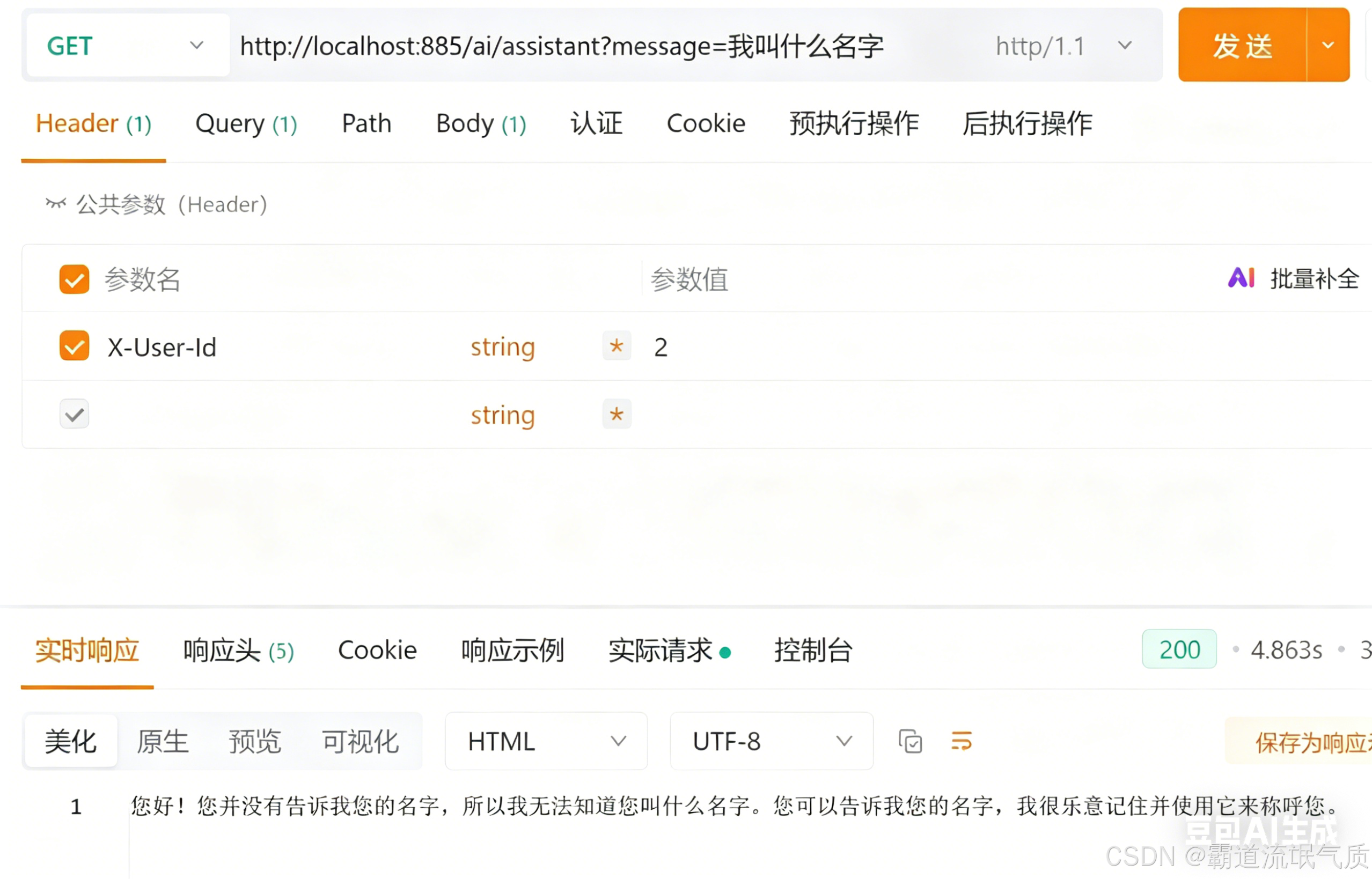This screenshot has height=879, width=1372.
Task: Open the 响应头 response headers tab
Action: (x=238, y=650)
